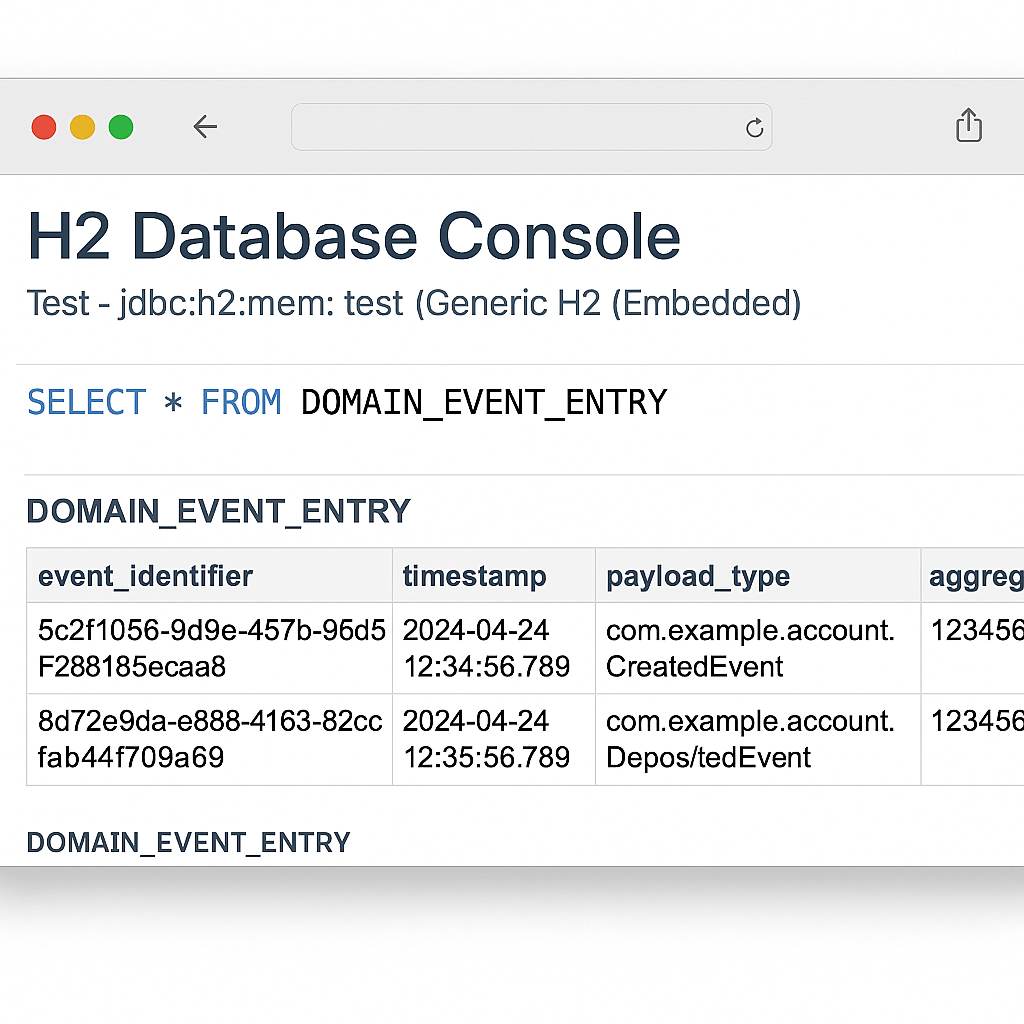Select the SELECT keyword in the query

[x=86, y=402]
